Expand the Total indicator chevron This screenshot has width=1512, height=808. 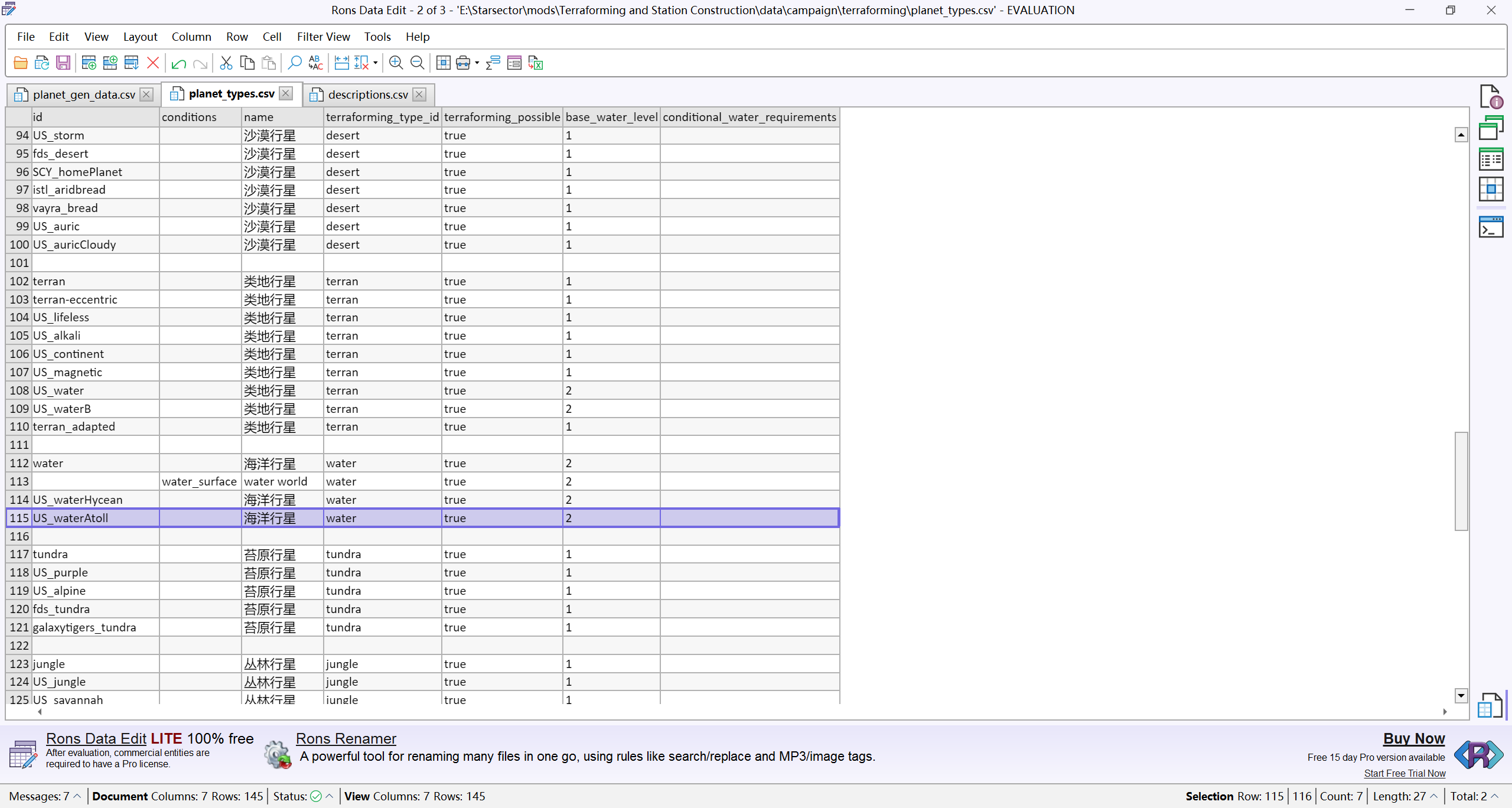coord(1495,796)
